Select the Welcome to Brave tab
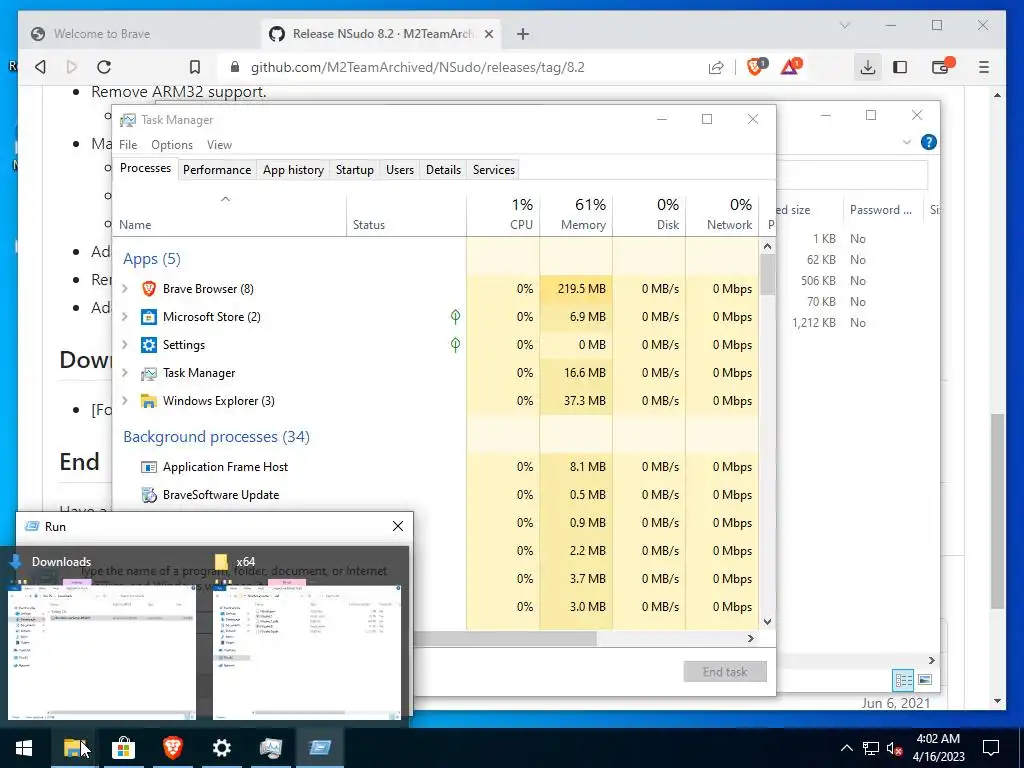 point(139,34)
